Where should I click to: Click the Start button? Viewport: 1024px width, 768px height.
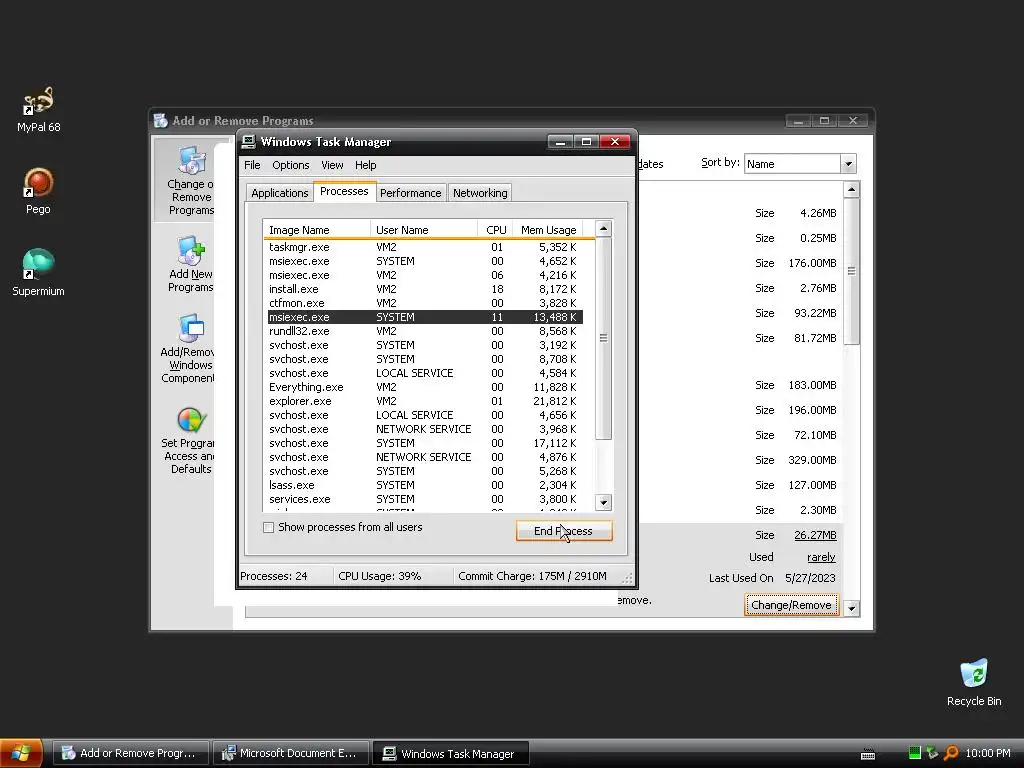(21, 753)
